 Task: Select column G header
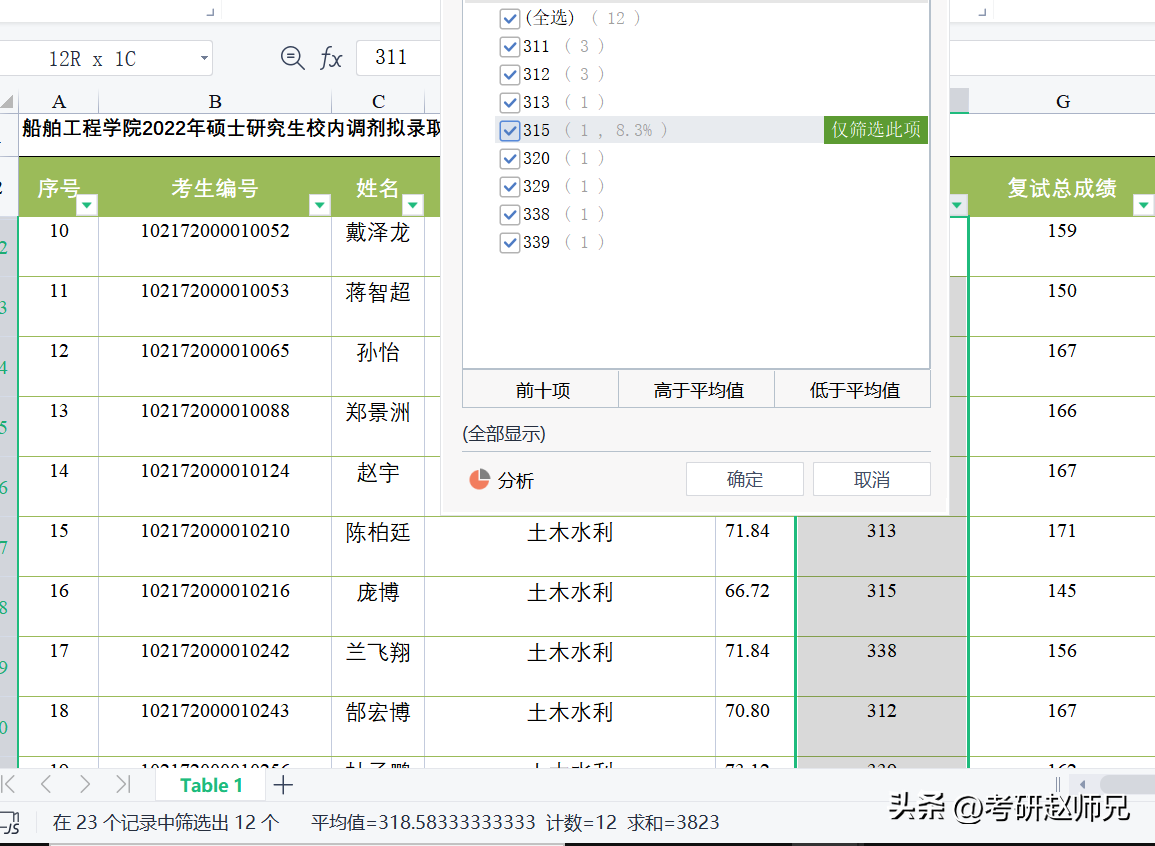click(x=1062, y=102)
